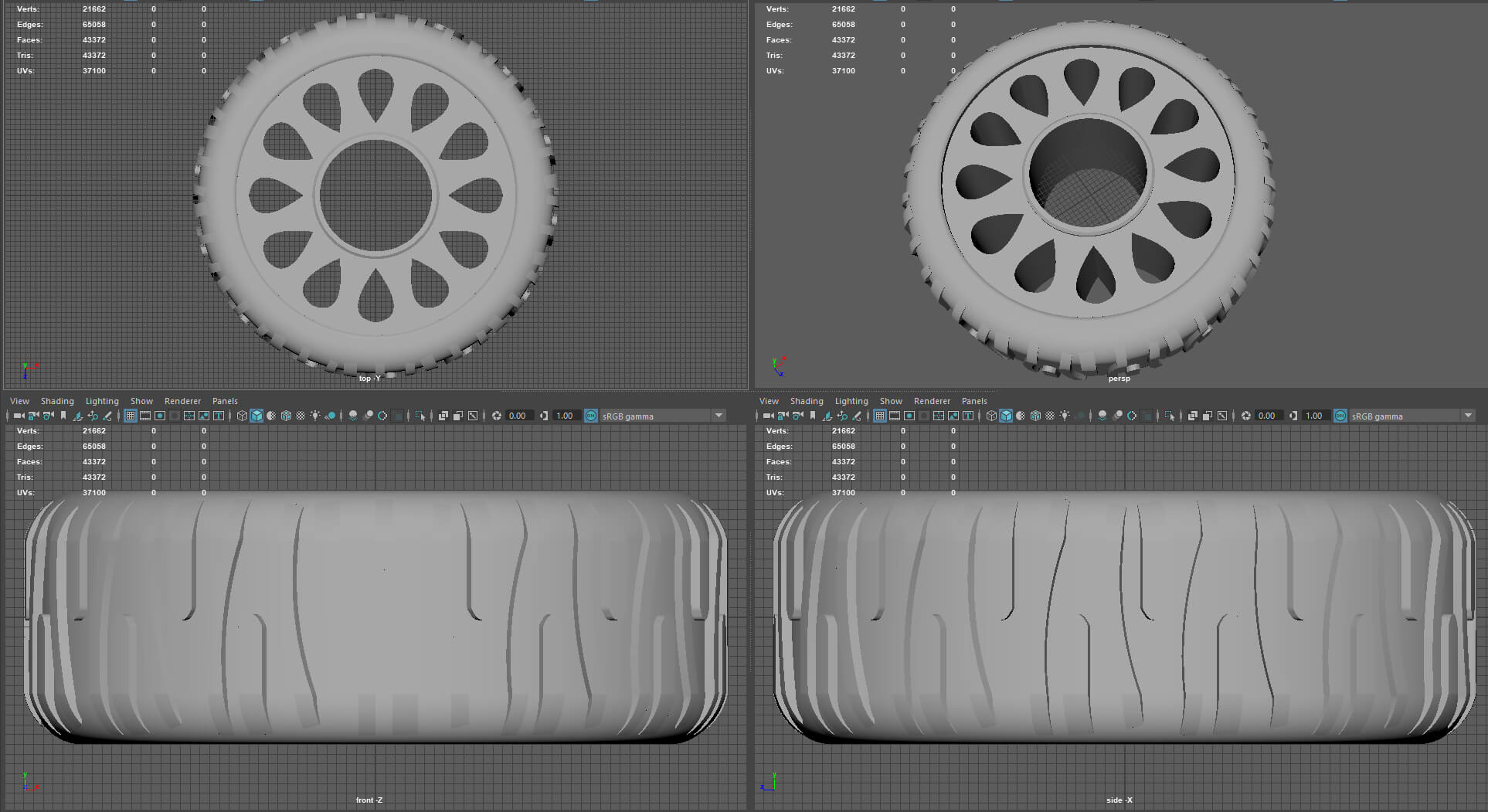Click Wireframe on Shaded icon in front view
The image size is (1488, 812).
point(286,416)
